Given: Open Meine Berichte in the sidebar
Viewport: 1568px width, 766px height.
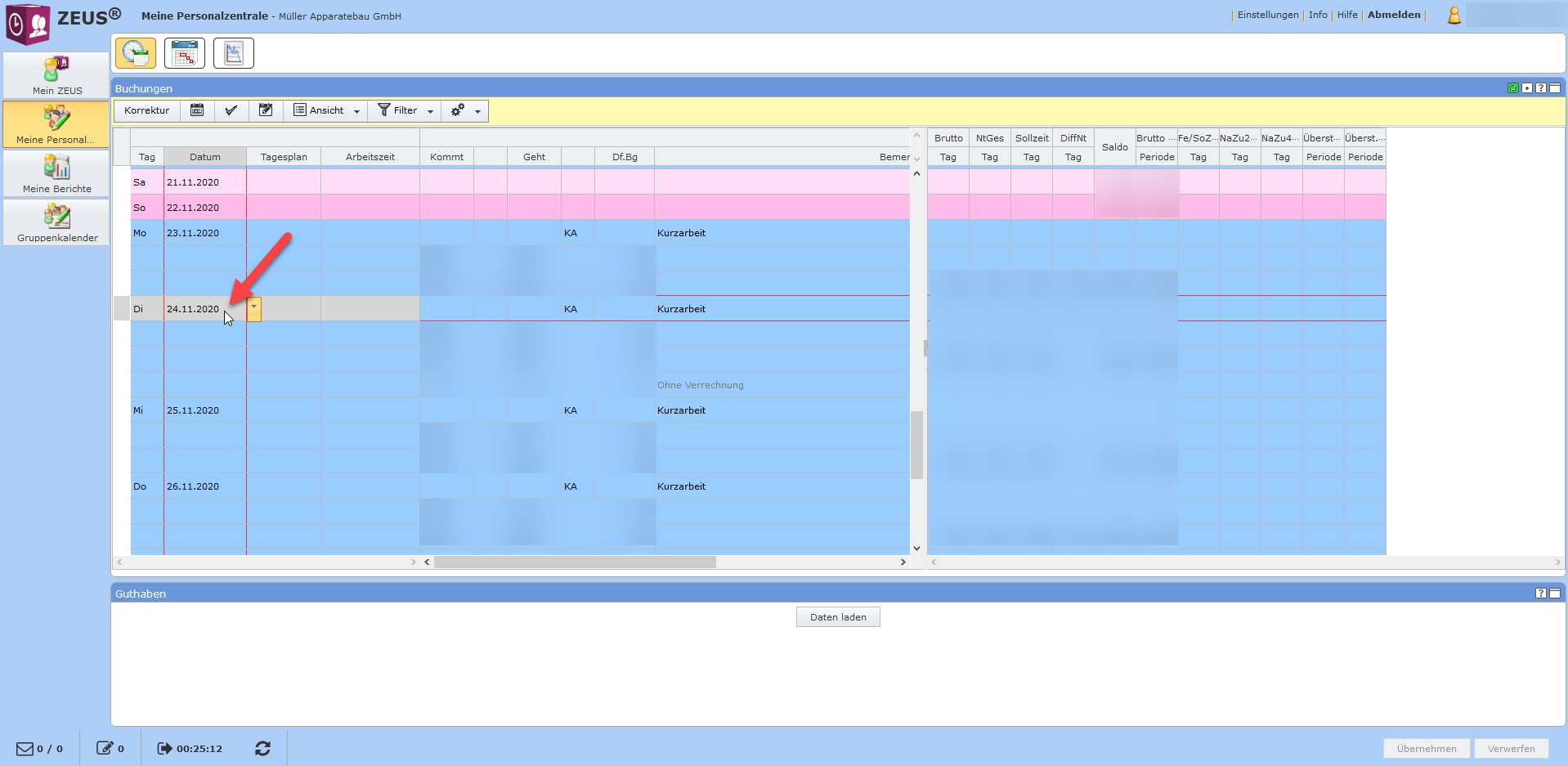Looking at the screenshot, I should coord(56,173).
